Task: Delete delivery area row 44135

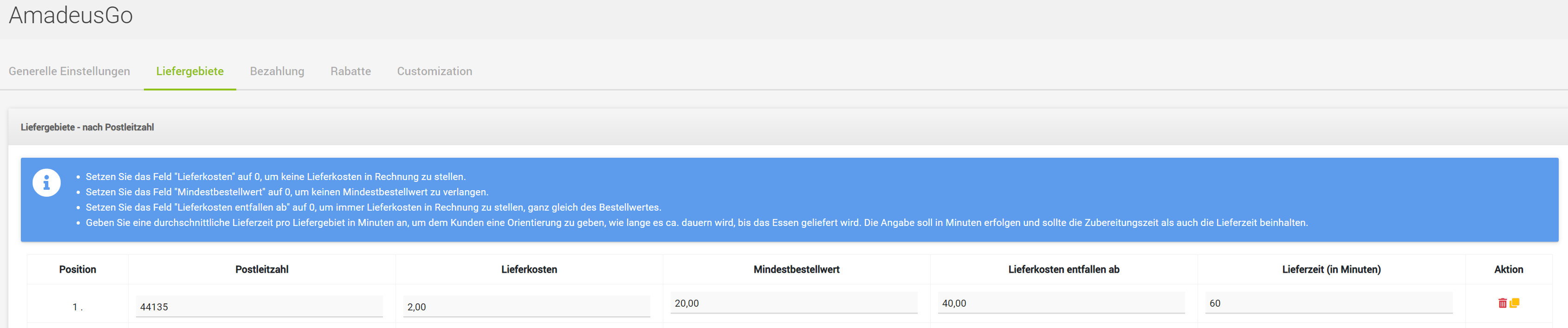Action: click(1502, 303)
